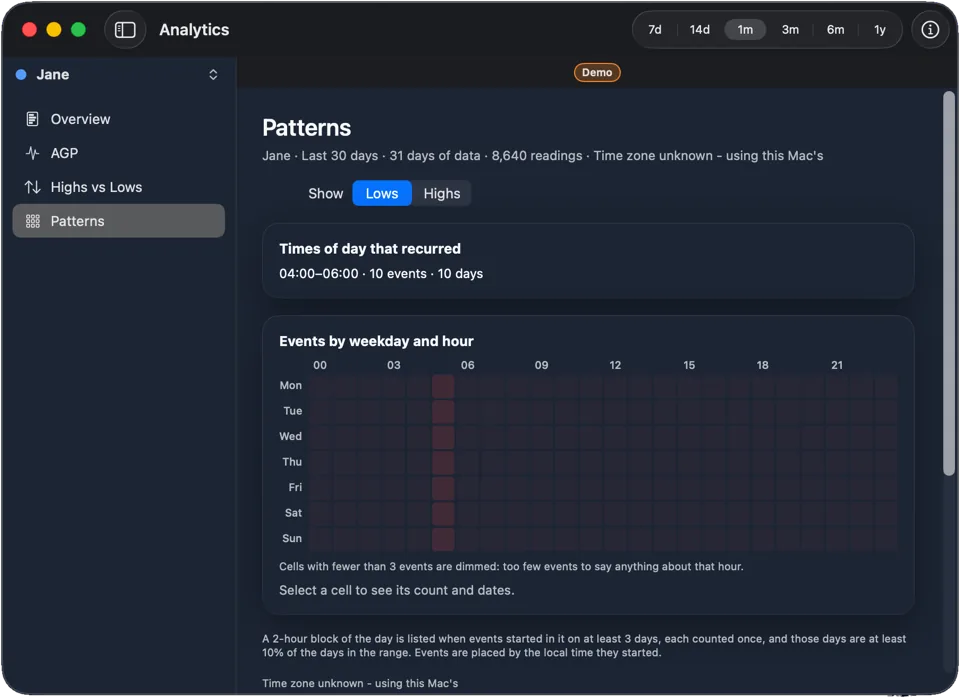
Task: Click the AGP waveform icon
Action: 32,153
